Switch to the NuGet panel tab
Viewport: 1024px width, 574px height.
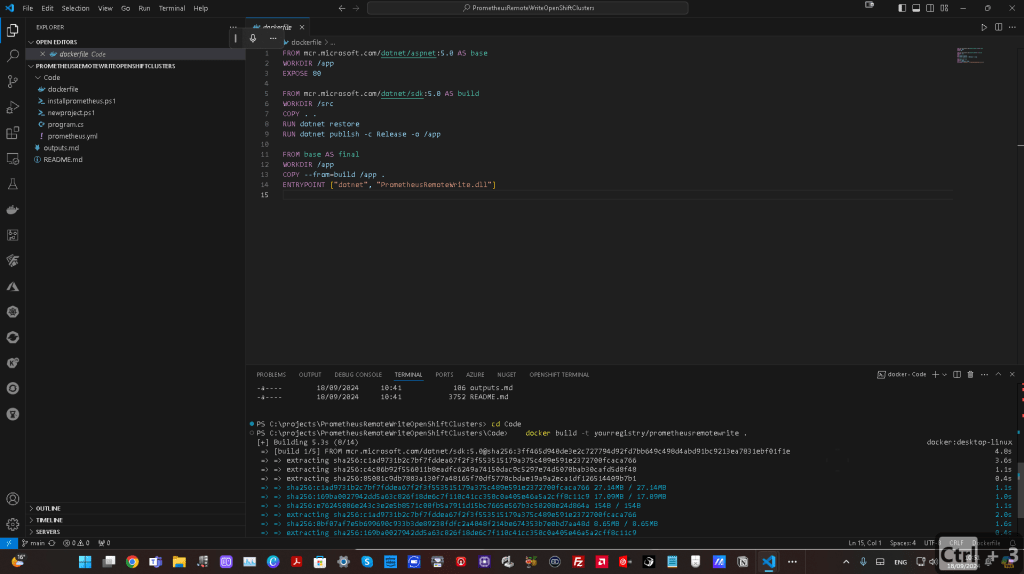pos(506,375)
